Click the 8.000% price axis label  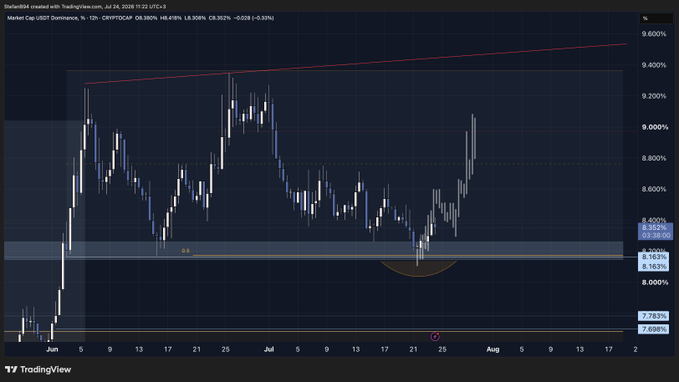pos(655,282)
